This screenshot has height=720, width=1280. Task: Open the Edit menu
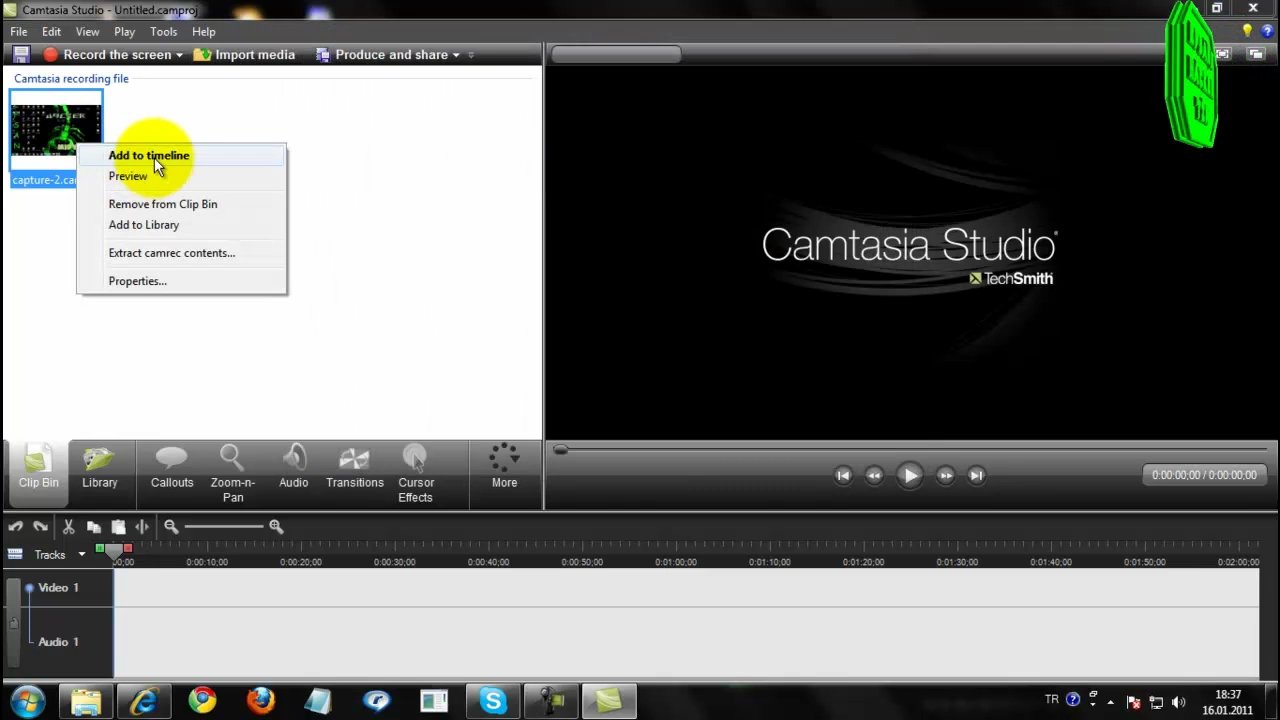[x=51, y=32]
